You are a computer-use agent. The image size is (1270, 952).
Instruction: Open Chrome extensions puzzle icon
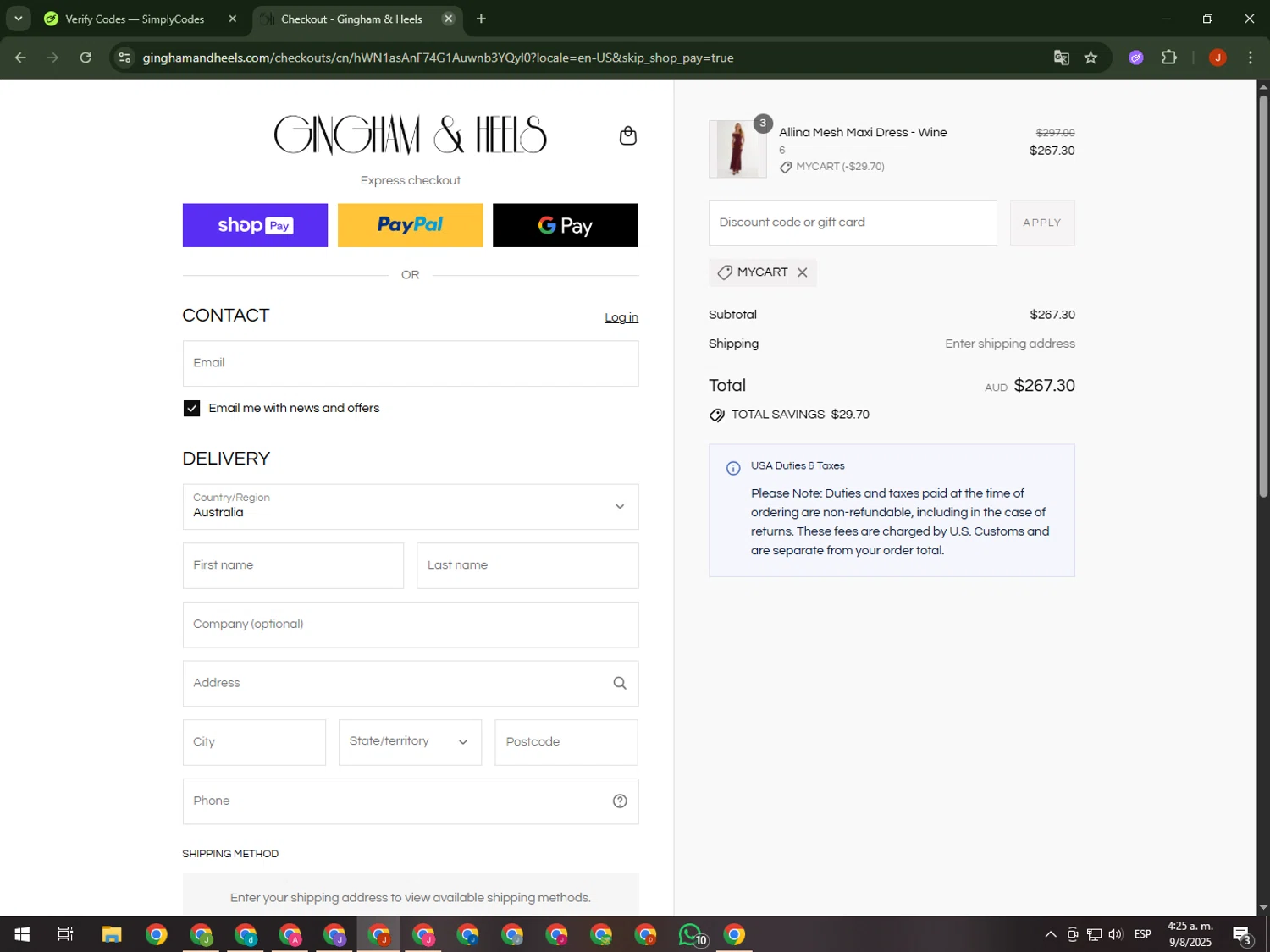coord(1169,58)
